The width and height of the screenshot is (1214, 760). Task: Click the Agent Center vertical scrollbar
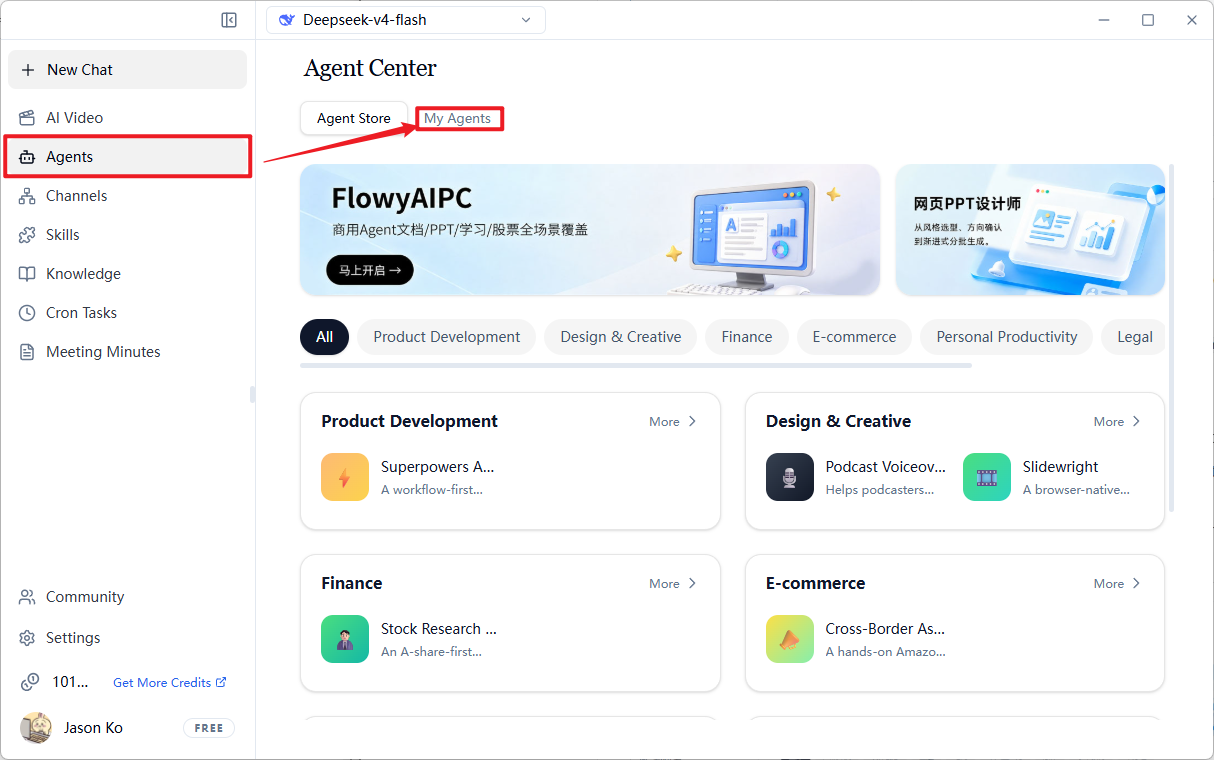click(x=1171, y=338)
